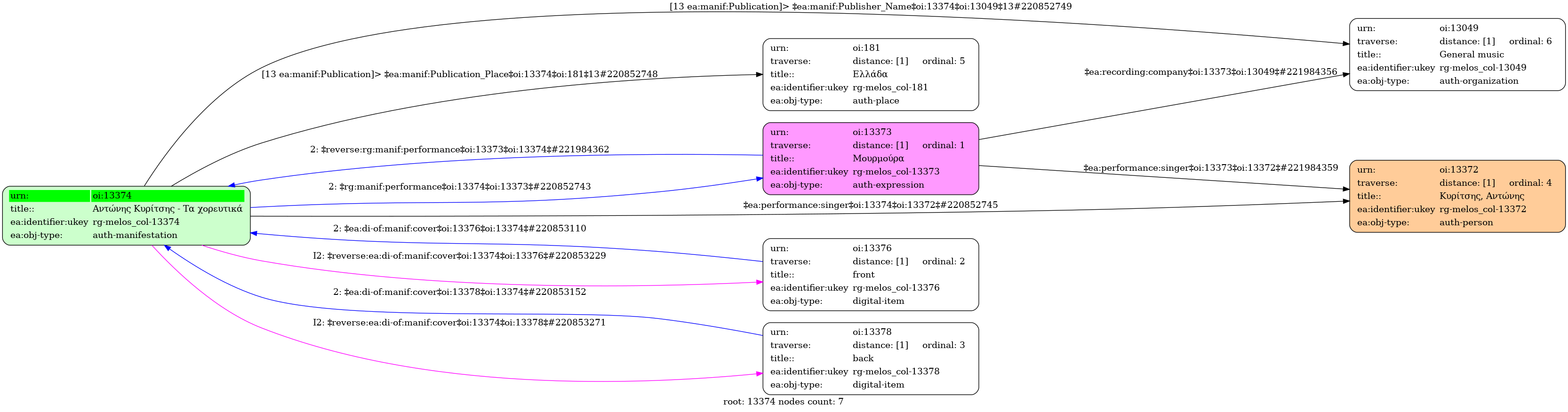Click the orange Κυρίτσης, Αντώνης person node
The height and width of the screenshot is (412, 1568).
[x=1456, y=196]
